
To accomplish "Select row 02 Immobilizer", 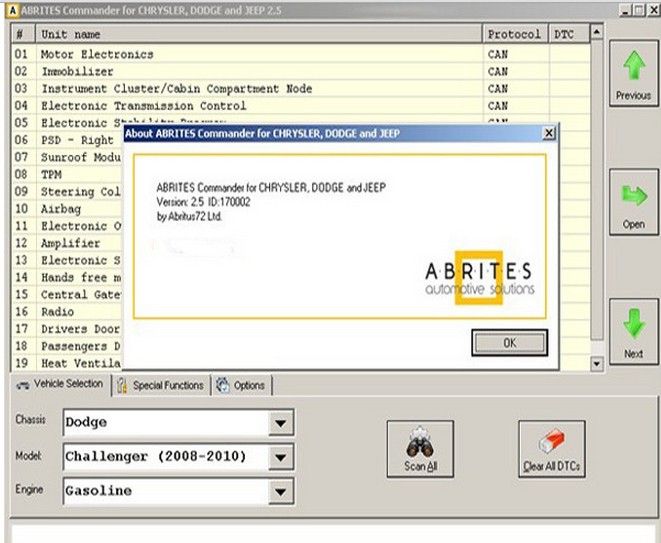I will (301, 72).
